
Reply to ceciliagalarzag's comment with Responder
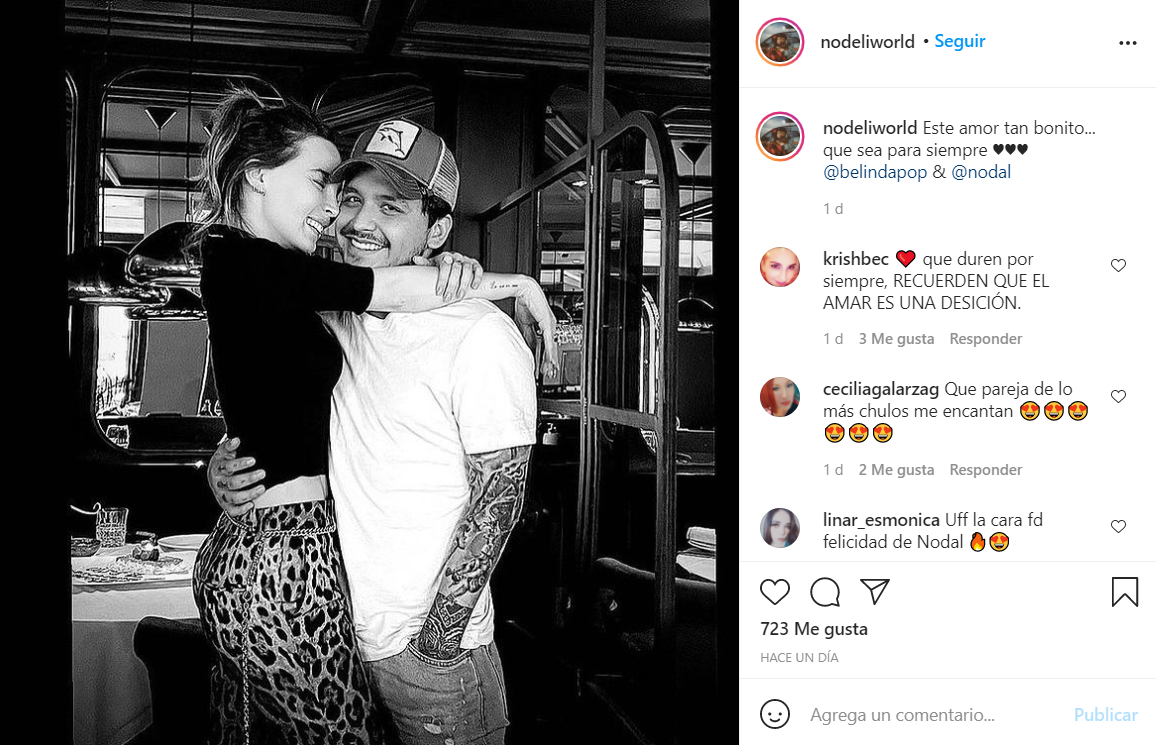[985, 470]
